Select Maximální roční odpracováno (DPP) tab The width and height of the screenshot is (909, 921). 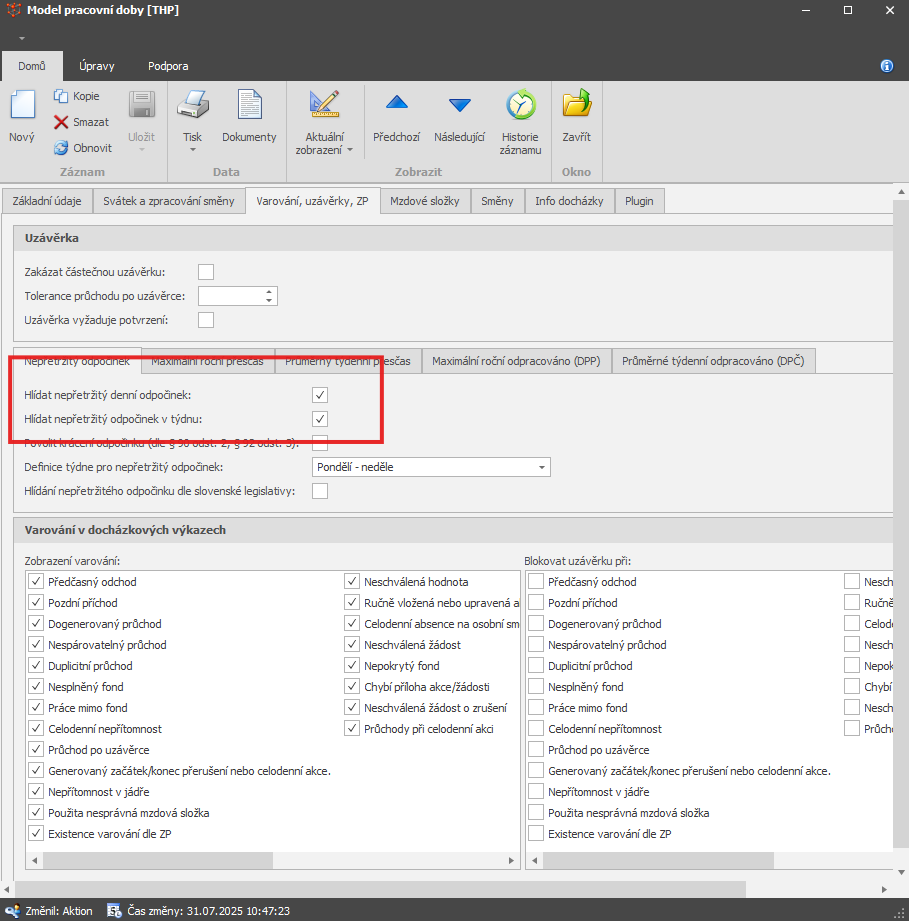coord(516,361)
